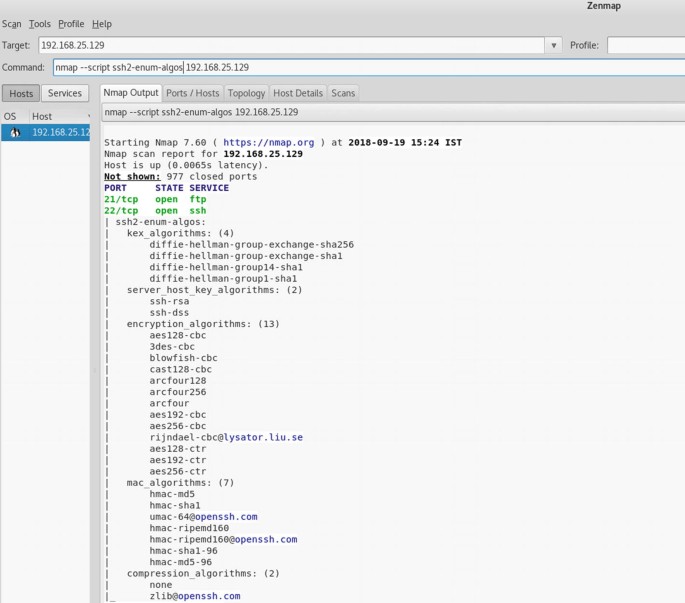Open the Help menu
Image resolution: width=685 pixels, height=603 pixels.
coord(102,24)
